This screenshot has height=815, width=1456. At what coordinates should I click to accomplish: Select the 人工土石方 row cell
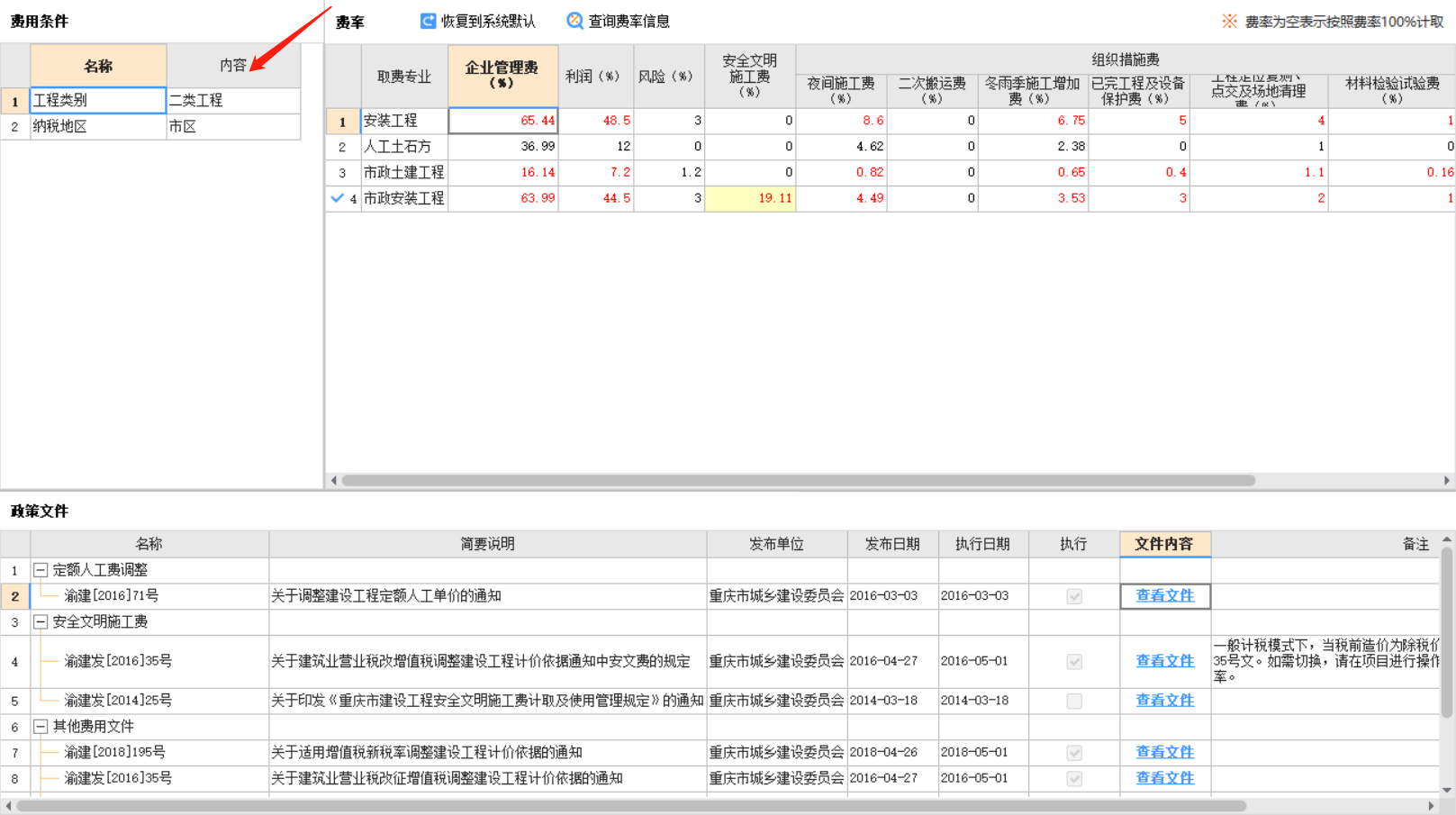404,147
